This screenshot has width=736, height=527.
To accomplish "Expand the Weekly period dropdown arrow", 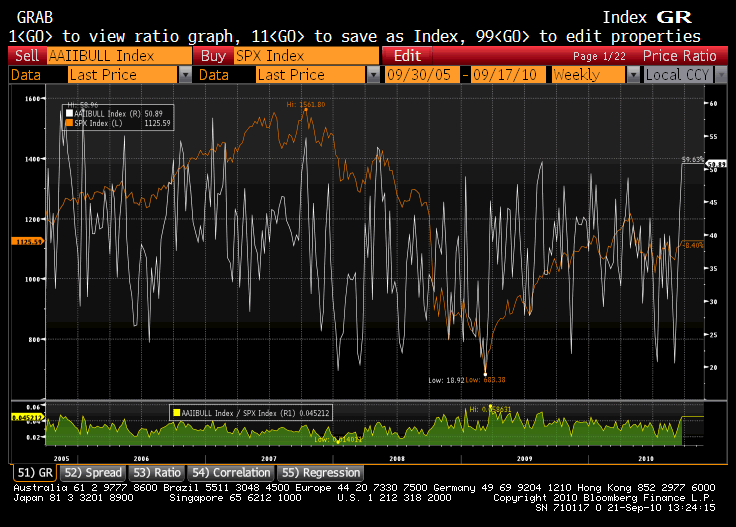I will 633,75.
